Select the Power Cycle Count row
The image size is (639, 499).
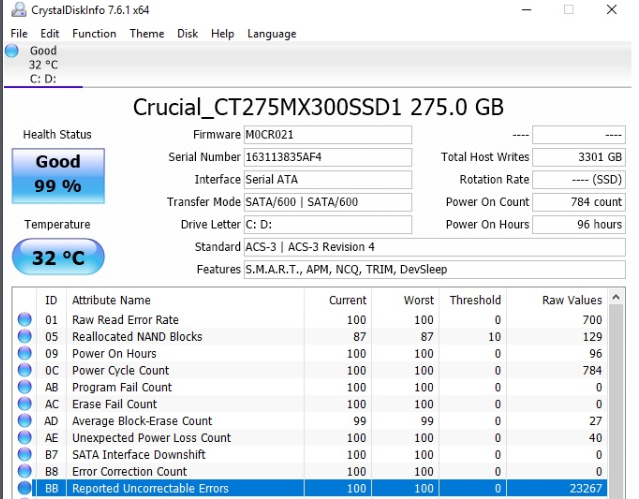[x=310, y=370]
